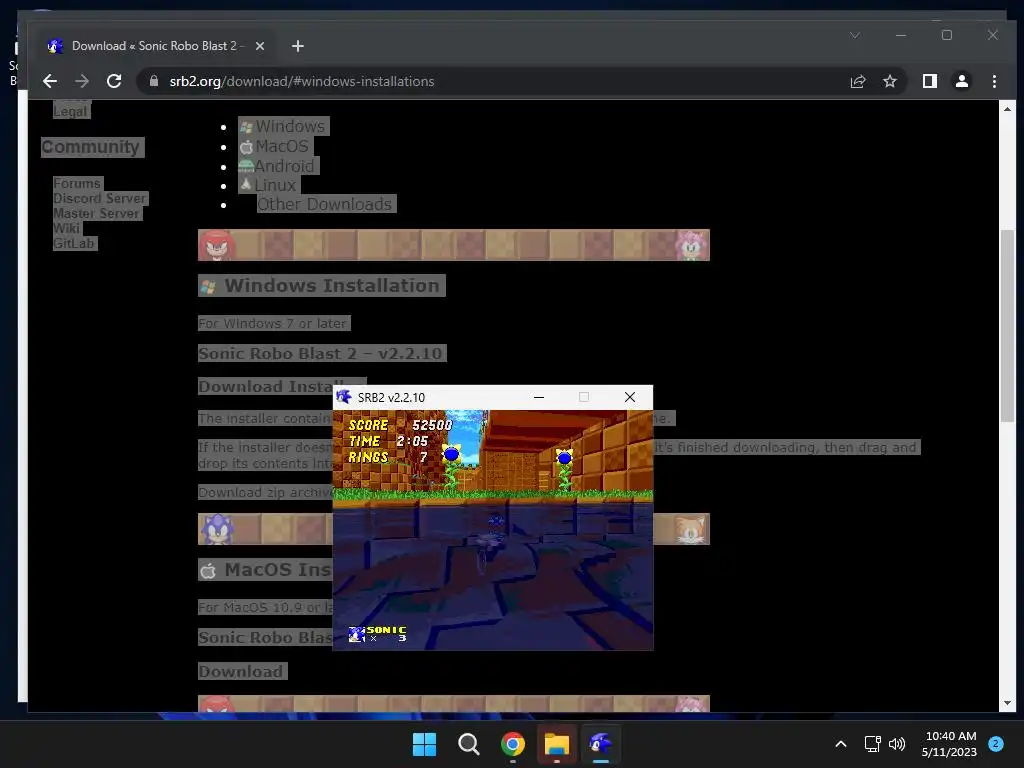Click the forward navigation arrow
The width and height of the screenshot is (1024, 768).
[x=82, y=81]
